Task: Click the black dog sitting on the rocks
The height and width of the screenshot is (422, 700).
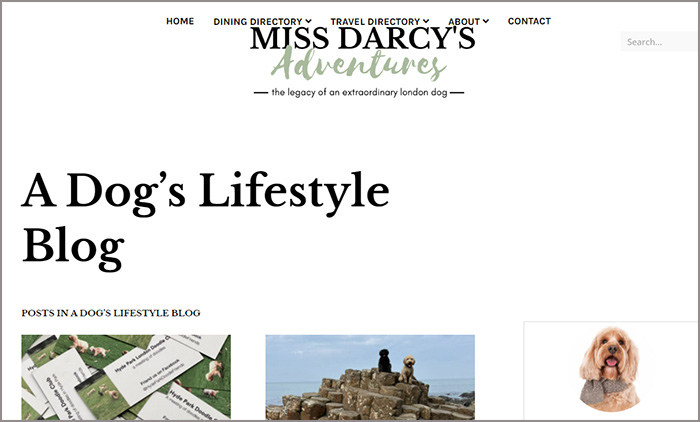Action: 384,361
